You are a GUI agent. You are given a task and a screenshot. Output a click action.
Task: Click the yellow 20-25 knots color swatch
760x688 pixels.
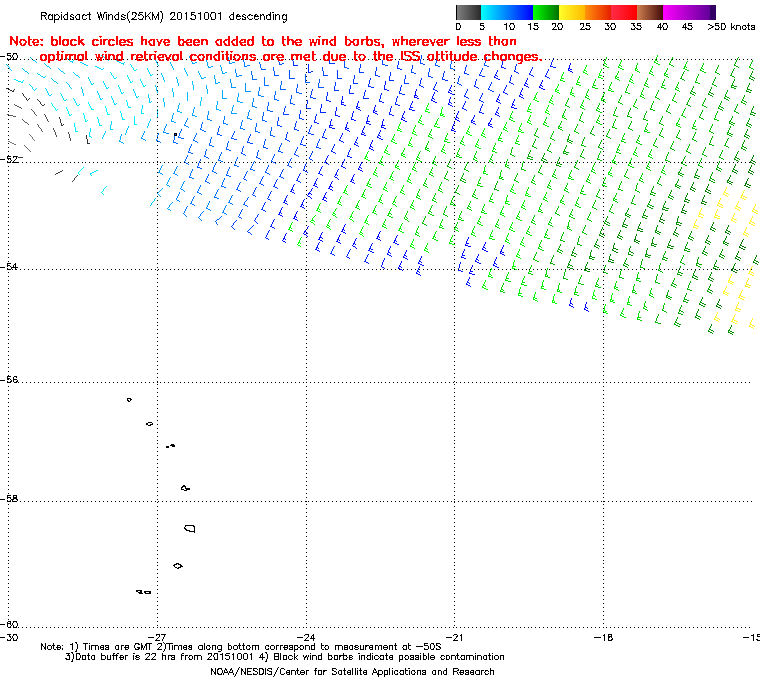(572, 12)
